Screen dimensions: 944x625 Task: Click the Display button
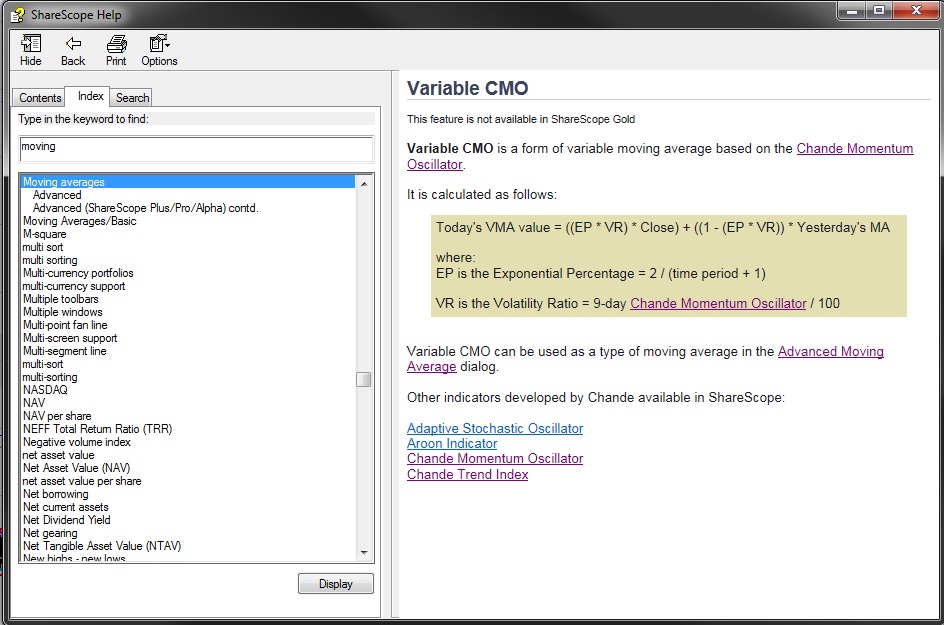pyautogui.click(x=335, y=583)
